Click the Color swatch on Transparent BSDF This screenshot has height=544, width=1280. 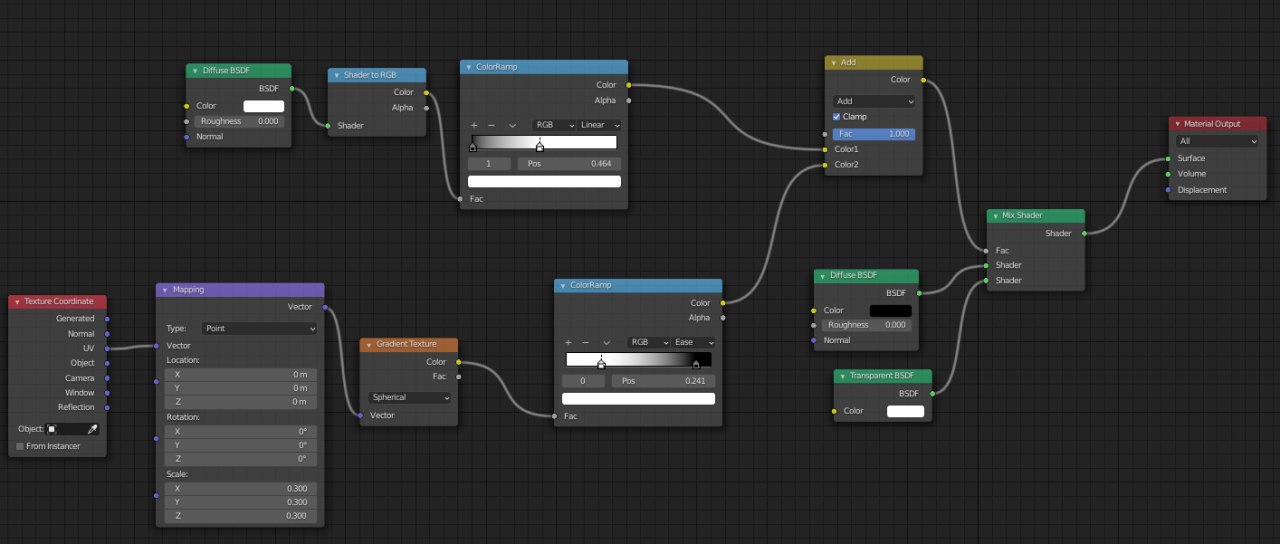coord(906,411)
